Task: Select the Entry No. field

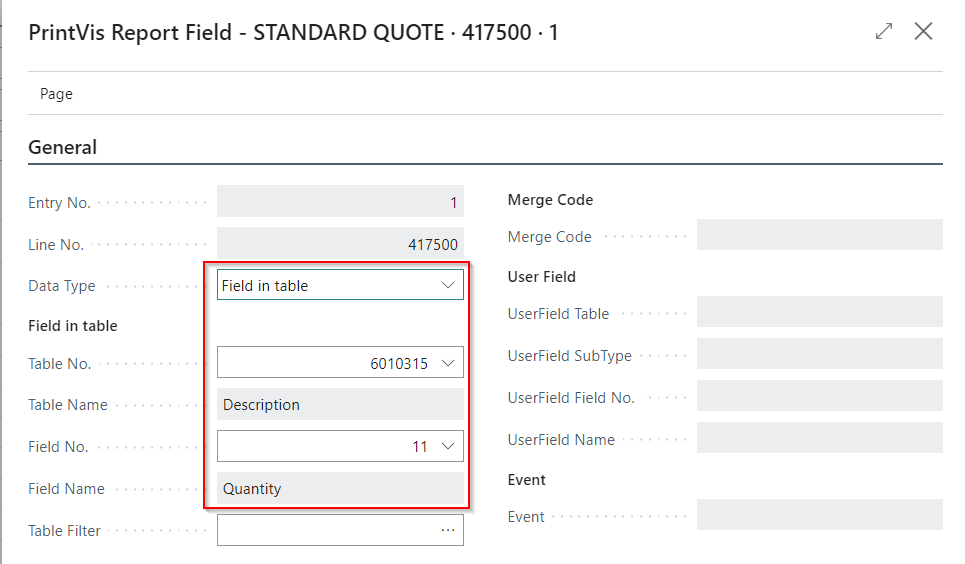Action: click(340, 202)
